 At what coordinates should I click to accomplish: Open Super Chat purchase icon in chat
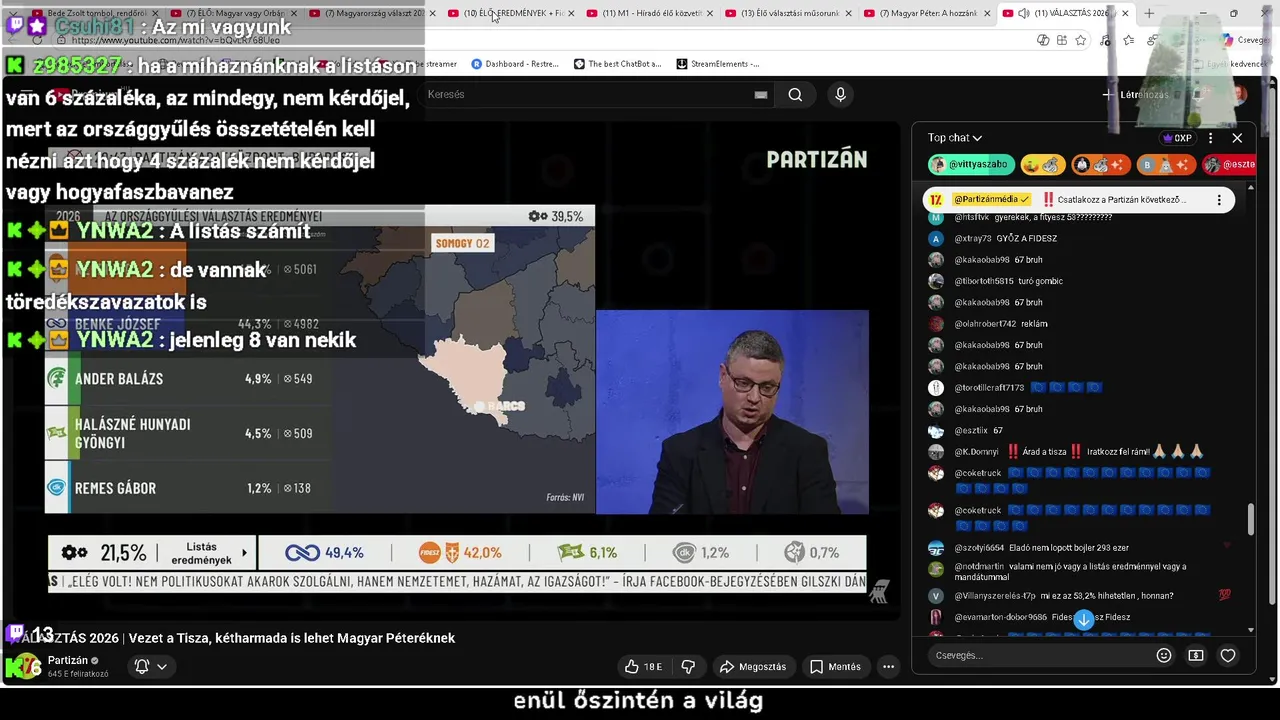point(1196,655)
